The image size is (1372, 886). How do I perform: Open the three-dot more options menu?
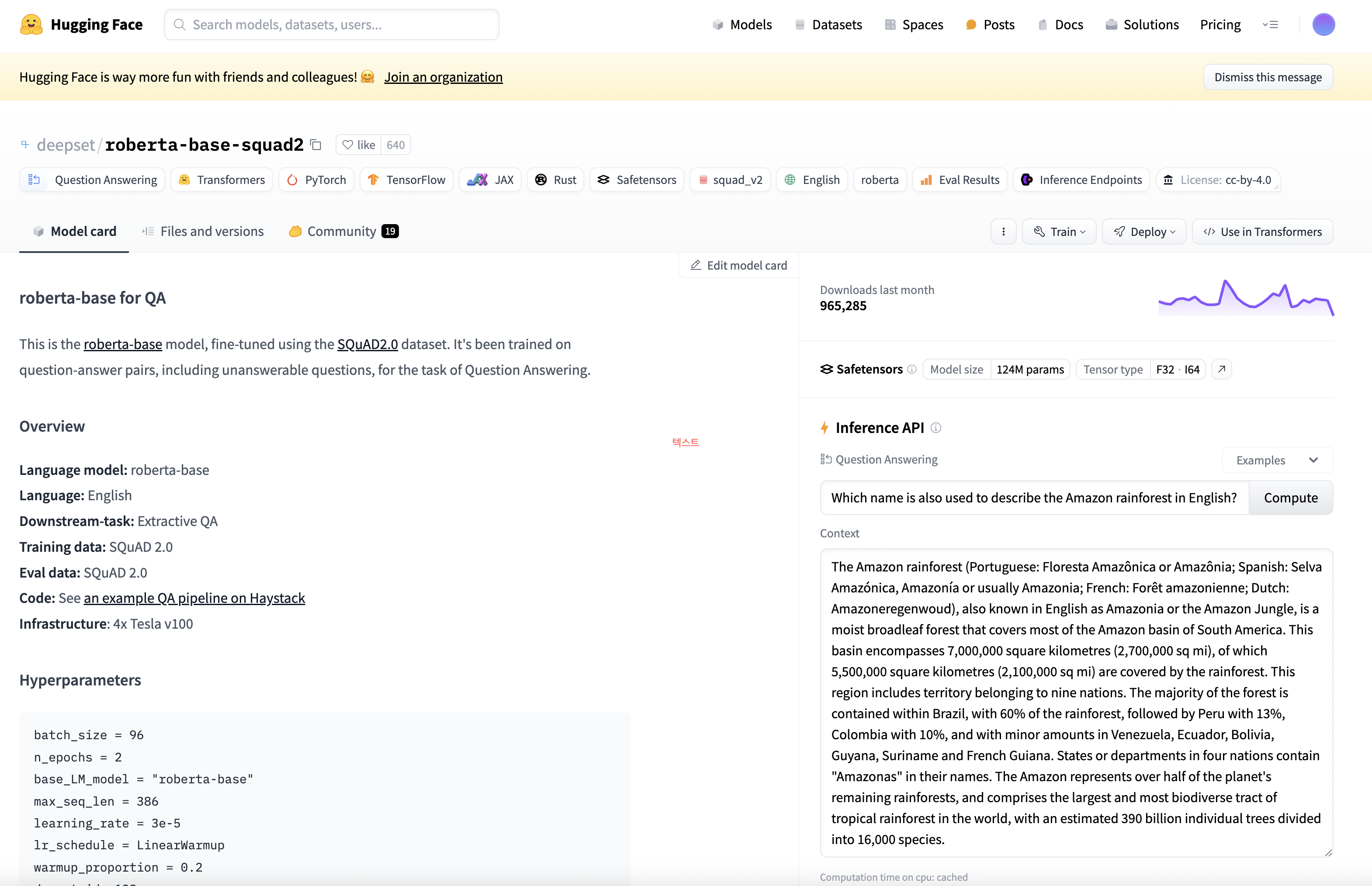(x=1003, y=231)
